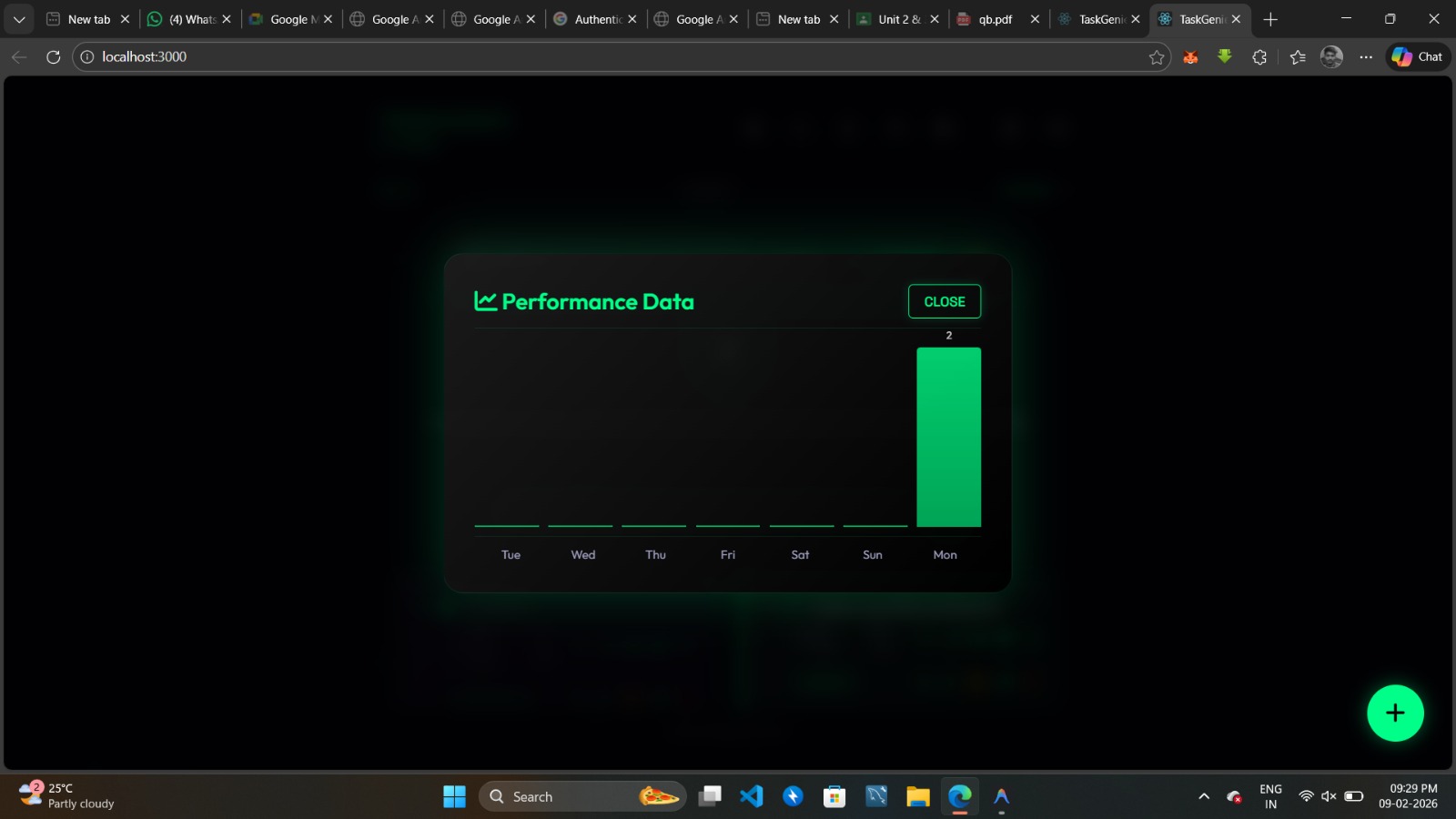Open the Extensions puzzle menu
Image resolution: width=1456 pixels, height=819 pixels.
point(1259,57)
